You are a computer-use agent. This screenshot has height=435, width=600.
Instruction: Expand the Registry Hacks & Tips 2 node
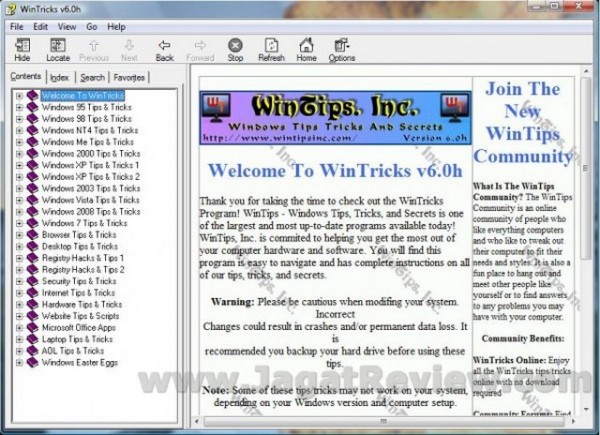pos(19,270)
